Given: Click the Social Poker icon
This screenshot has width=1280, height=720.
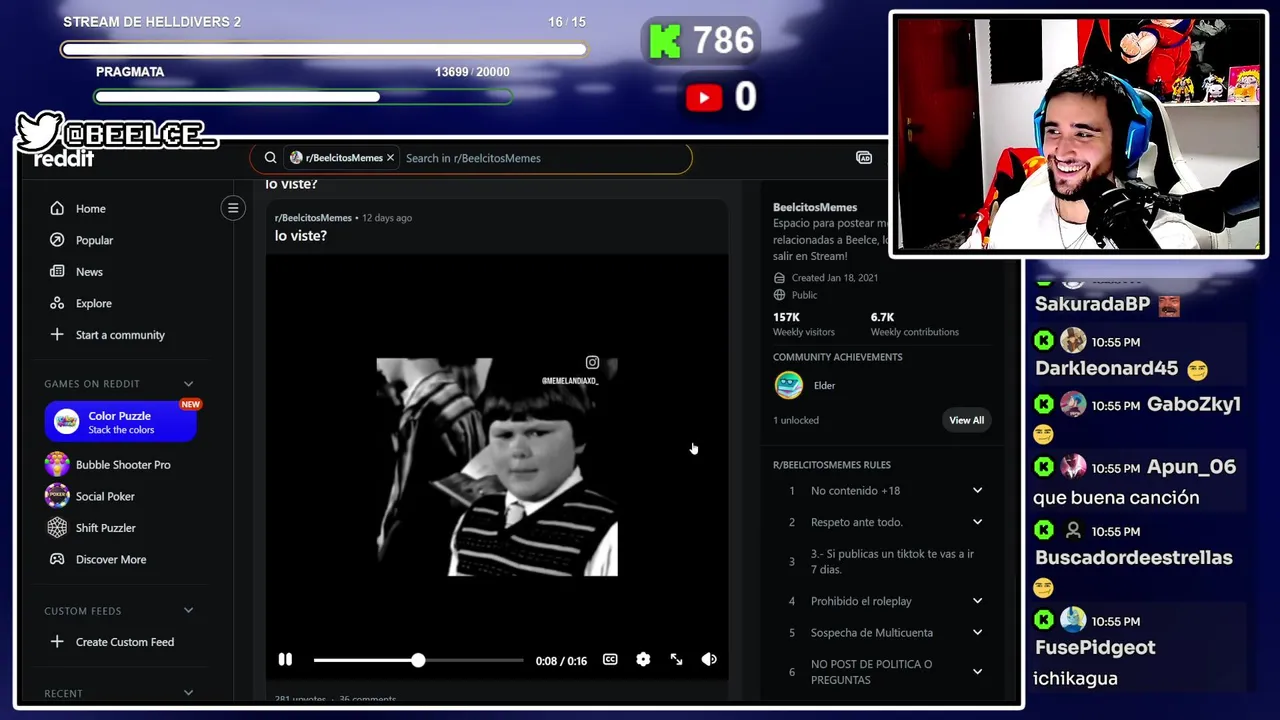Looking at the screenshot, I should point(57,496).
